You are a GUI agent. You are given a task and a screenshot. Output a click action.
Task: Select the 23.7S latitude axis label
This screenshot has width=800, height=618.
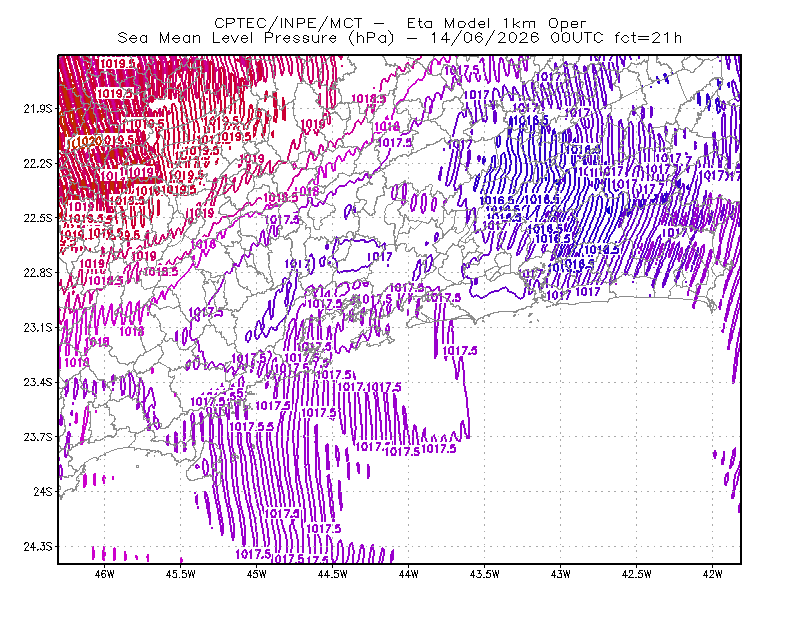pos(37,437)
